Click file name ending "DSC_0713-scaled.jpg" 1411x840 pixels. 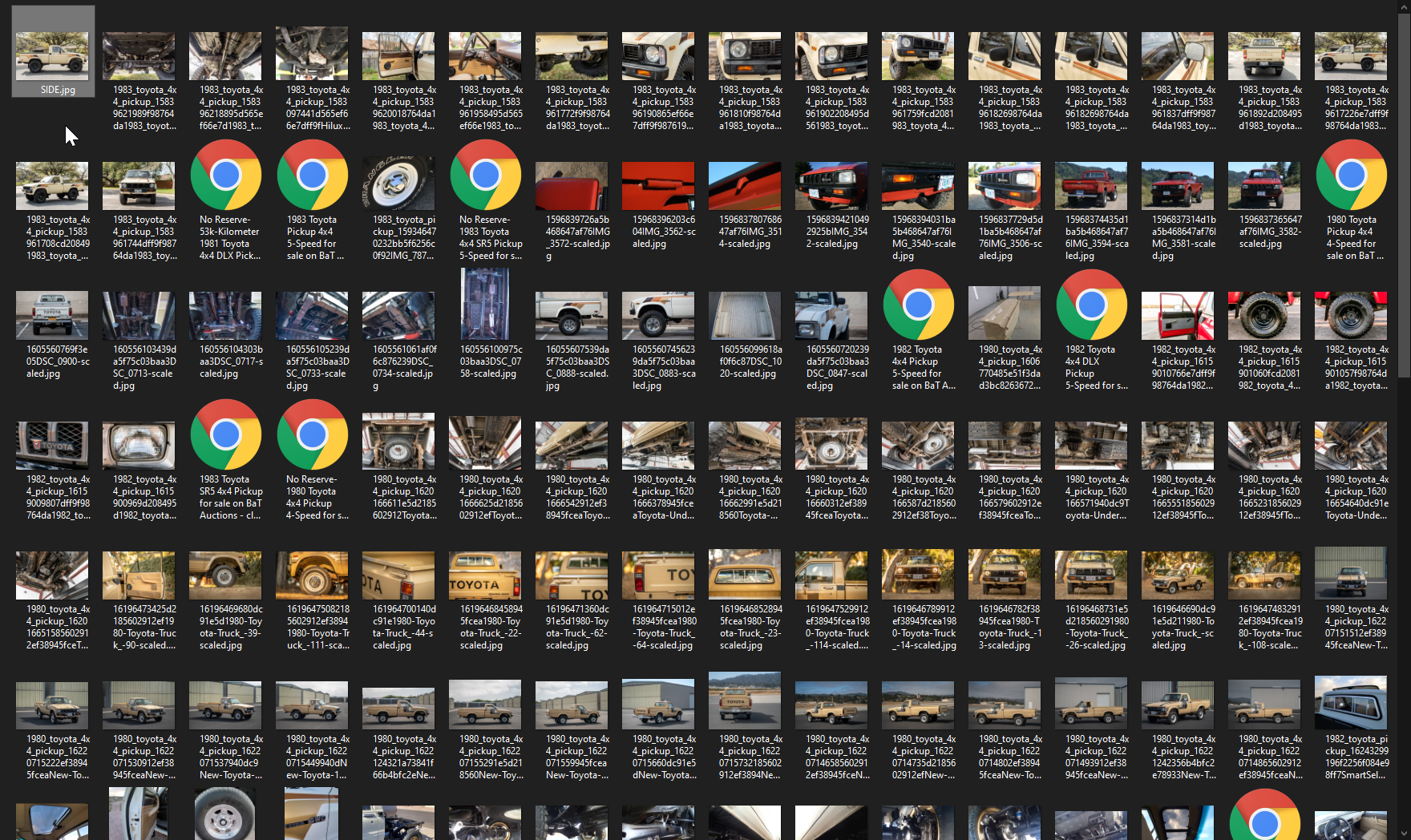tap(144, 367)
